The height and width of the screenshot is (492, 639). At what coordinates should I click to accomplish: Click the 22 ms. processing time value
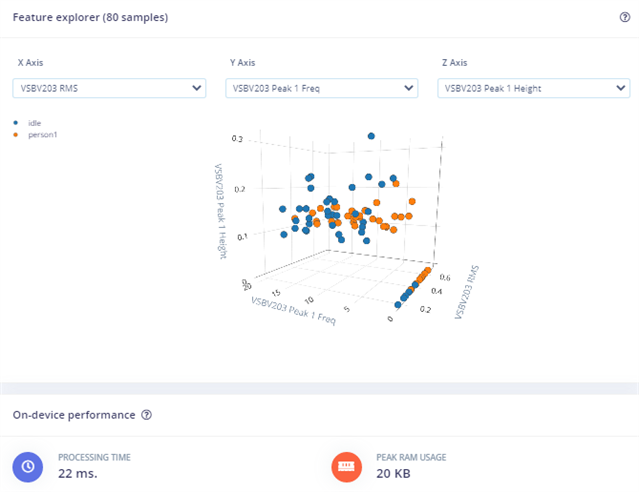[79, 473]
